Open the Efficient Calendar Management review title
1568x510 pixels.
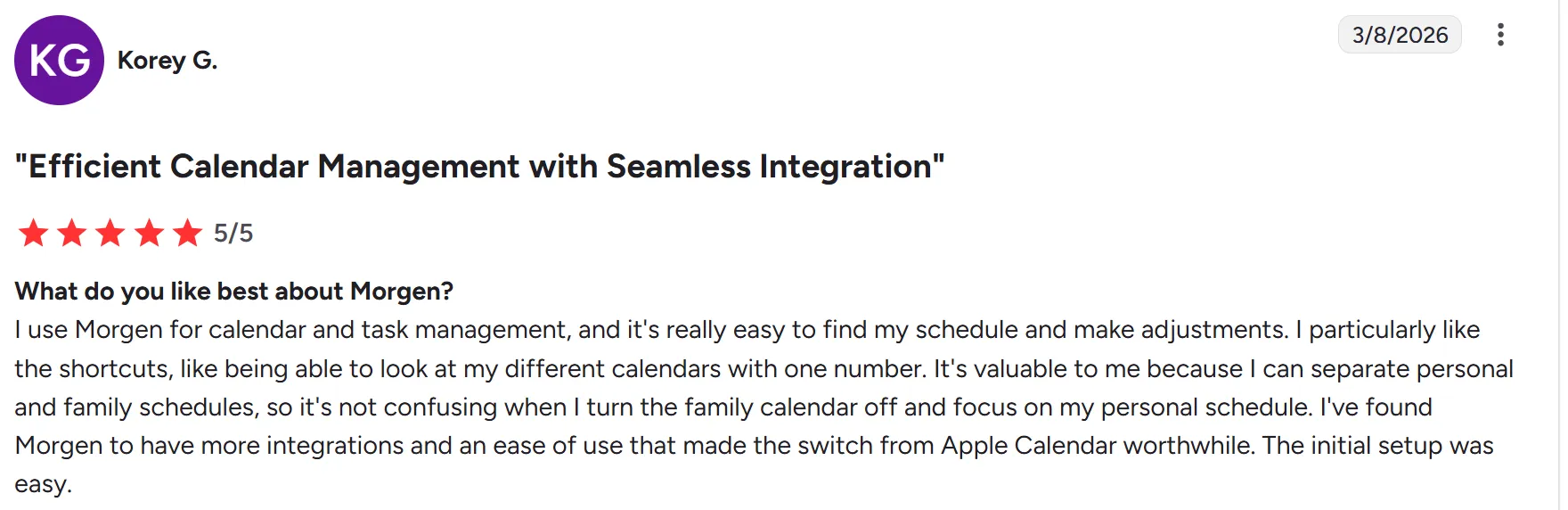[x=479, y=167]
